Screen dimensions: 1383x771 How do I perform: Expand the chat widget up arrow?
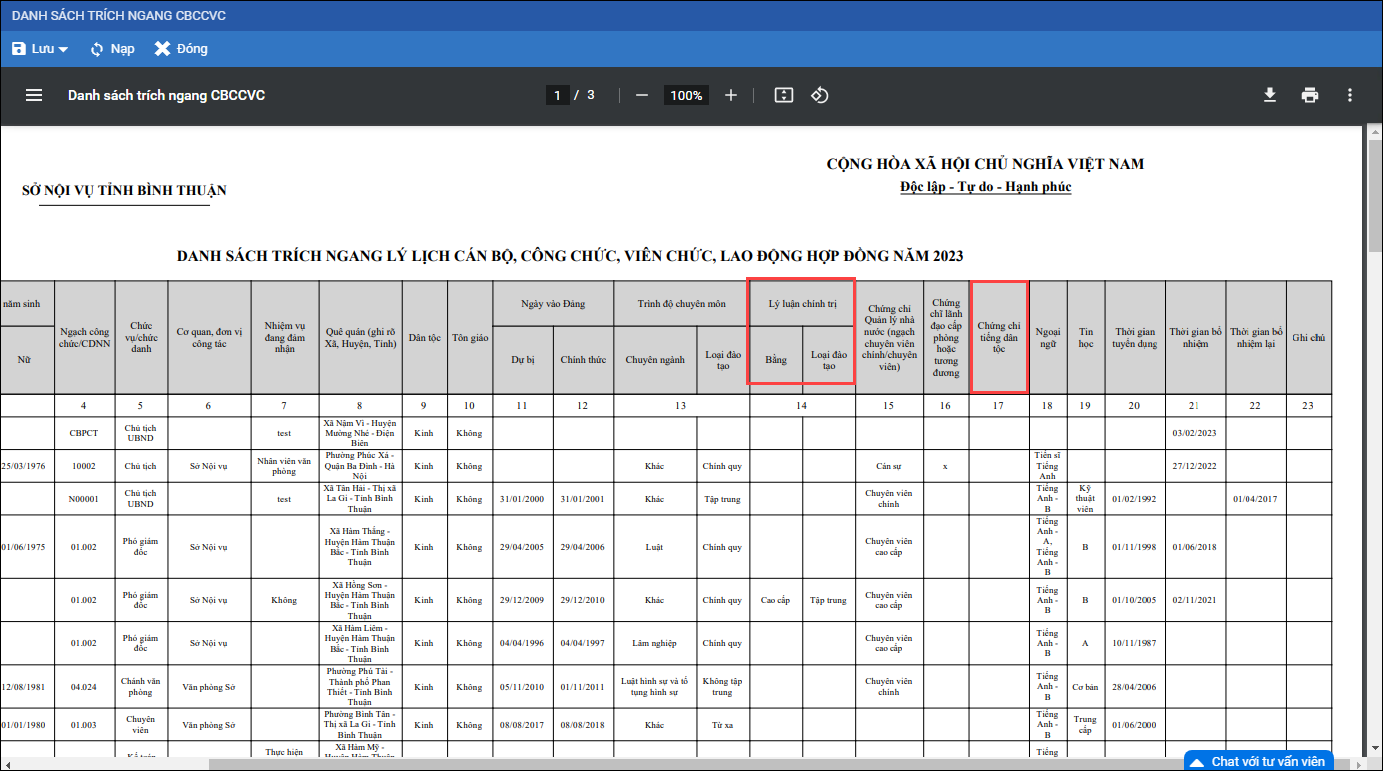pos(1196,762)
